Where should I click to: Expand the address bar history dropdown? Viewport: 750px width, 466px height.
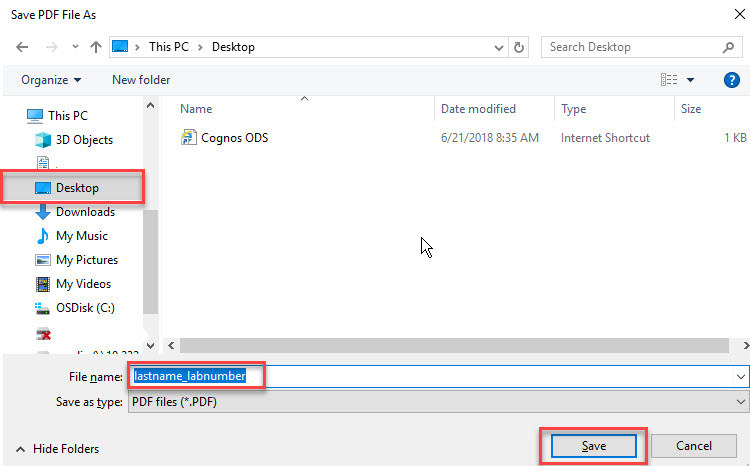coord(498,47)
